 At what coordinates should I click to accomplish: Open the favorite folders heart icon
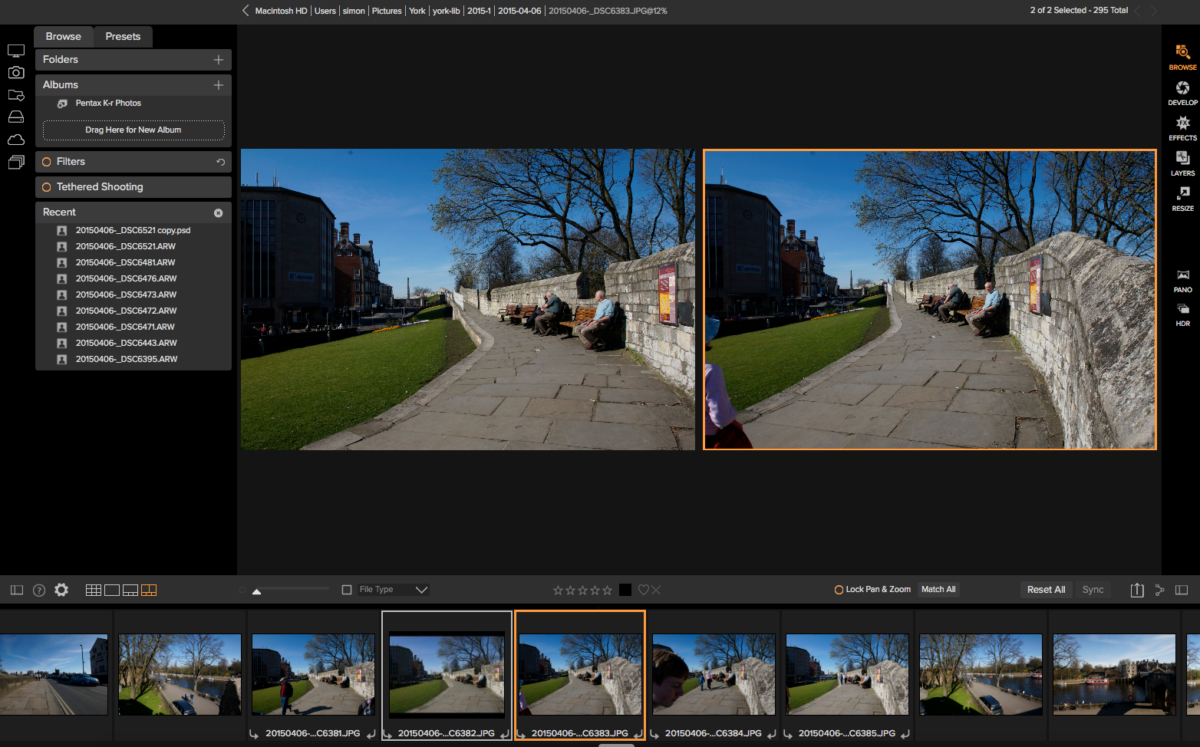16,95
